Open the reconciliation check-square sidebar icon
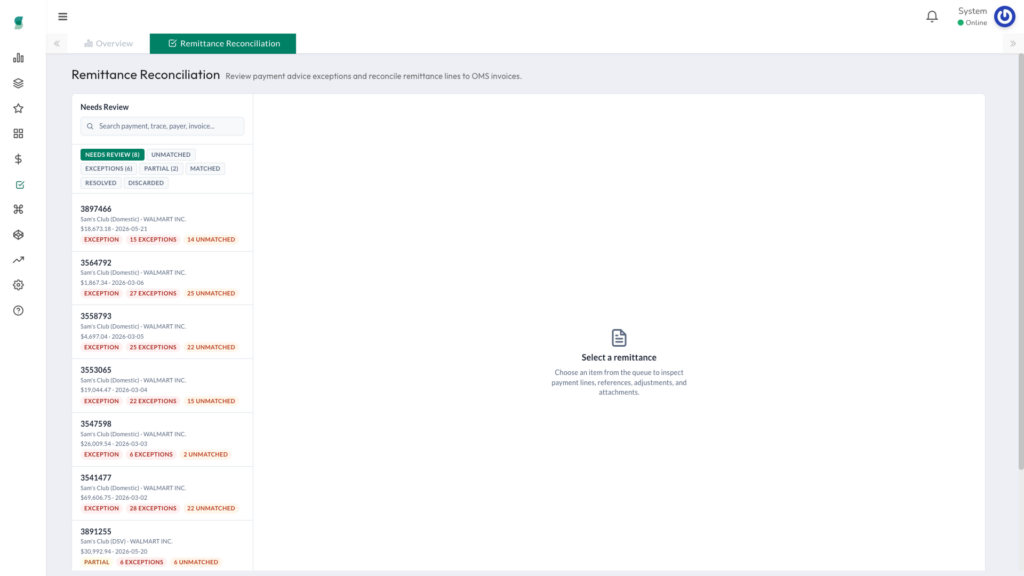Image resolution: width=1024 pixels, height=576 pixels. point(20,185)
